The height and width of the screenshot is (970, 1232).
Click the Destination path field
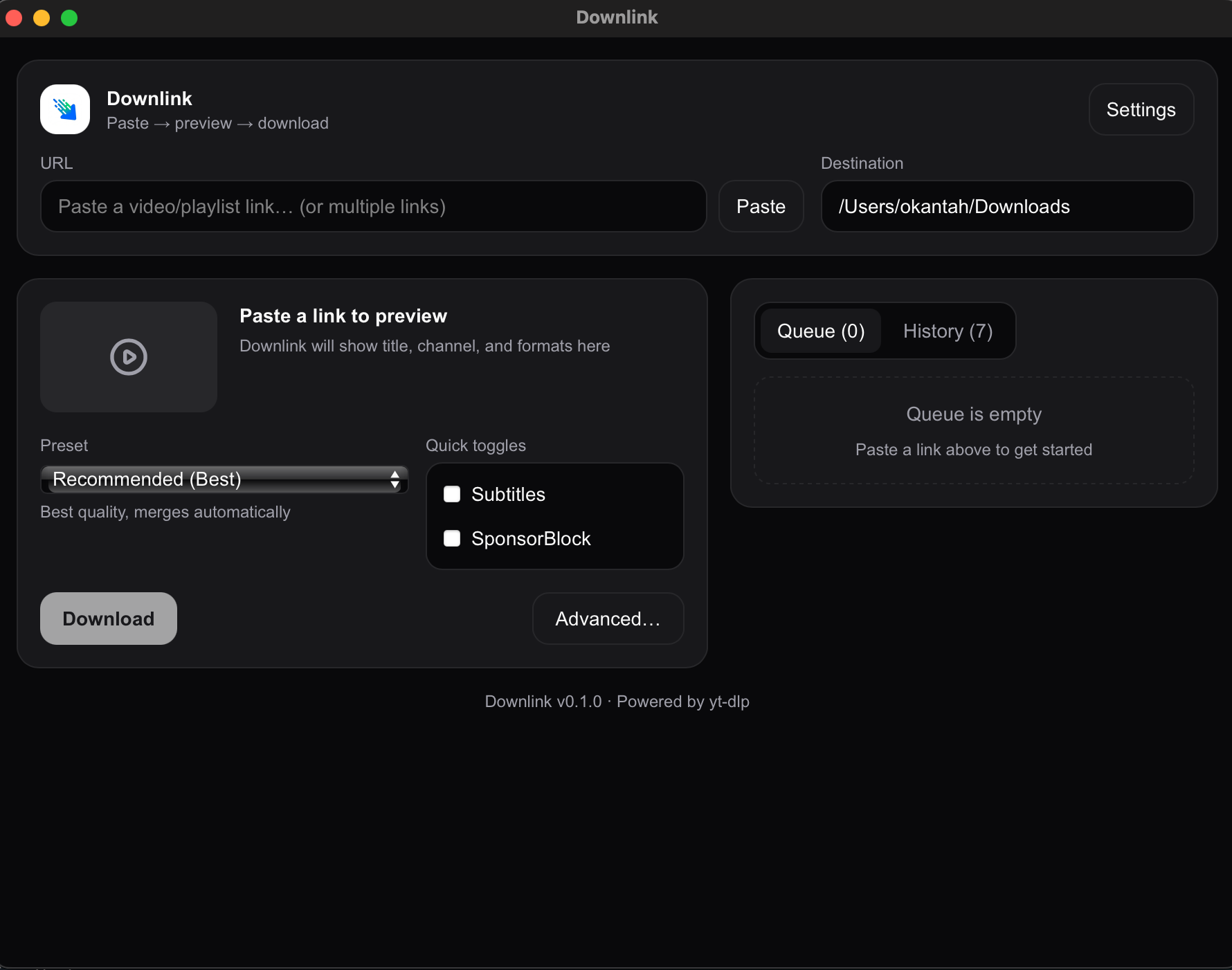[x=1007, y=206]
